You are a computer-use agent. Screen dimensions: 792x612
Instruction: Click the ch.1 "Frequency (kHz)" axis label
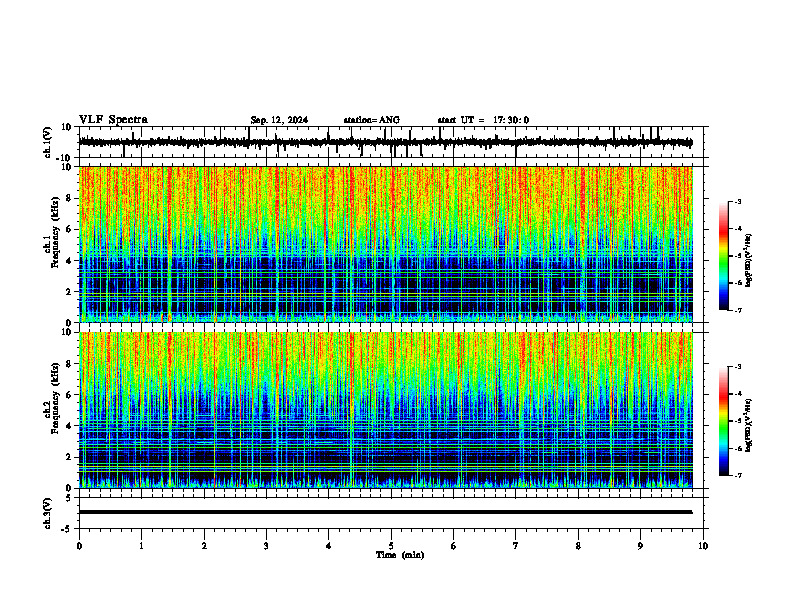click(55, 232)
